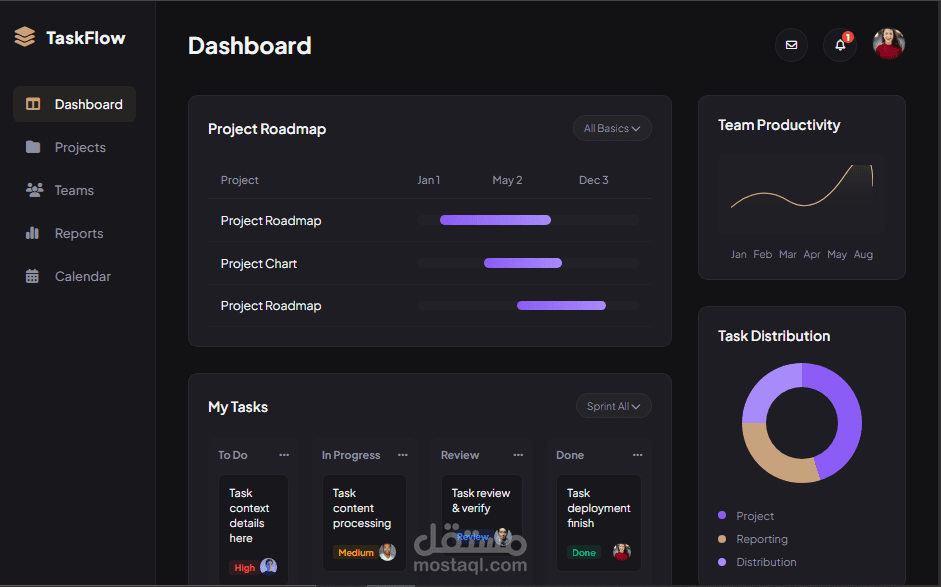This screenshot has width=941, height=587.
Task: Open the 'Task content processing' card
Action: click(x=364, y=523)
